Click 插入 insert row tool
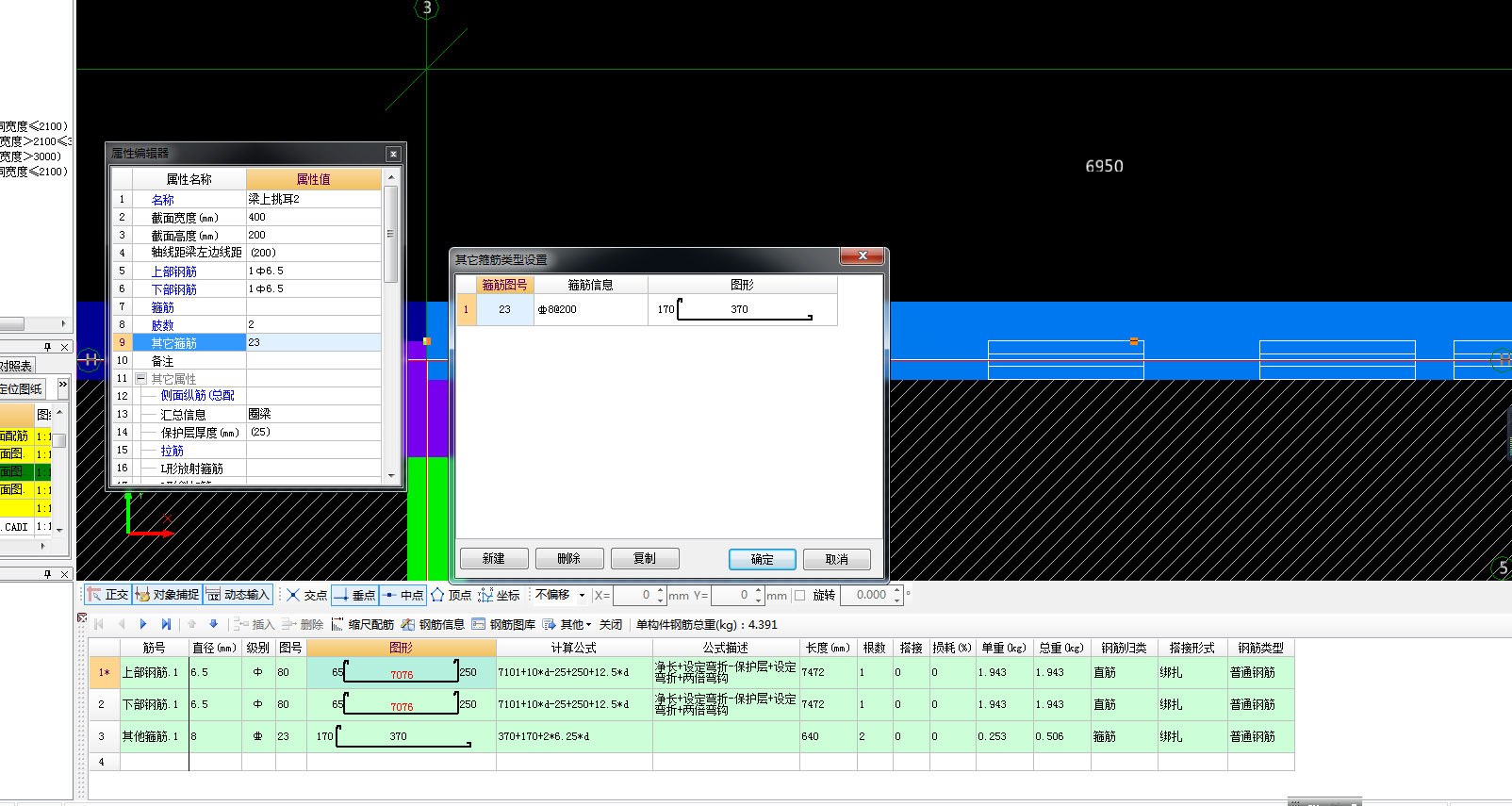The image size is (1512, 806). [254, 624]
